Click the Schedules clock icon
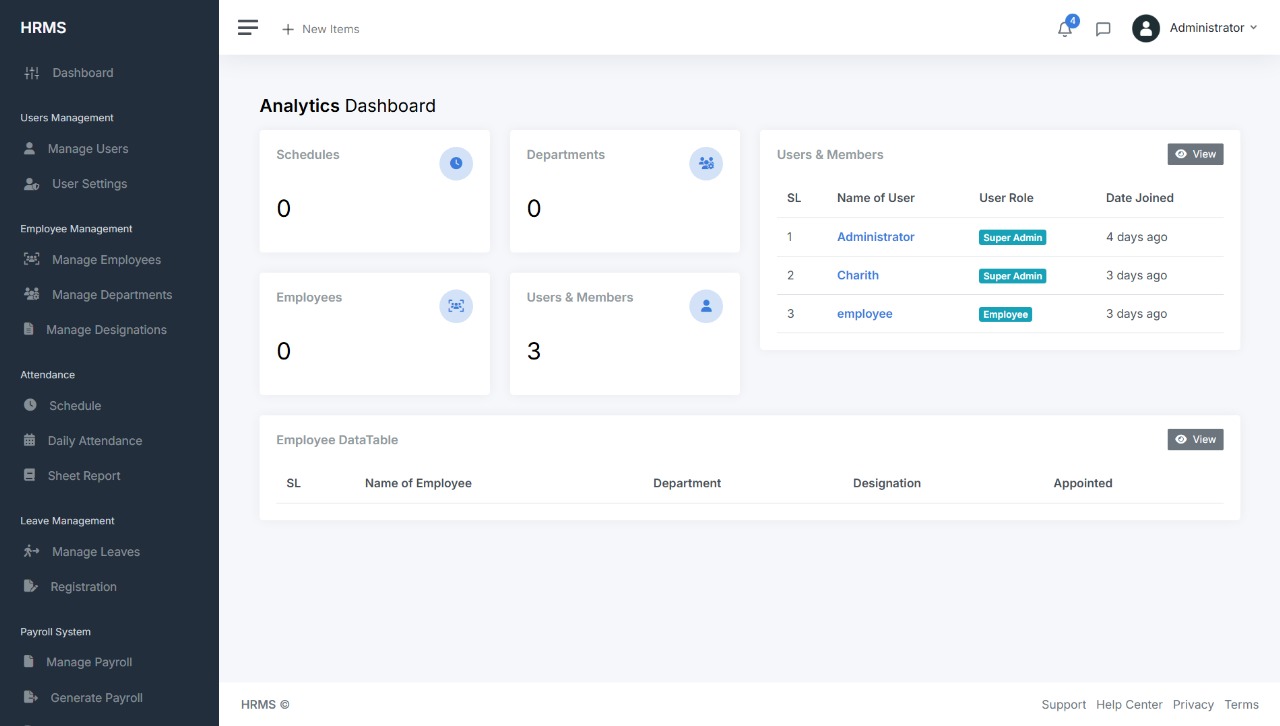This screenshot has height=726, width=1280. (456, 163)
